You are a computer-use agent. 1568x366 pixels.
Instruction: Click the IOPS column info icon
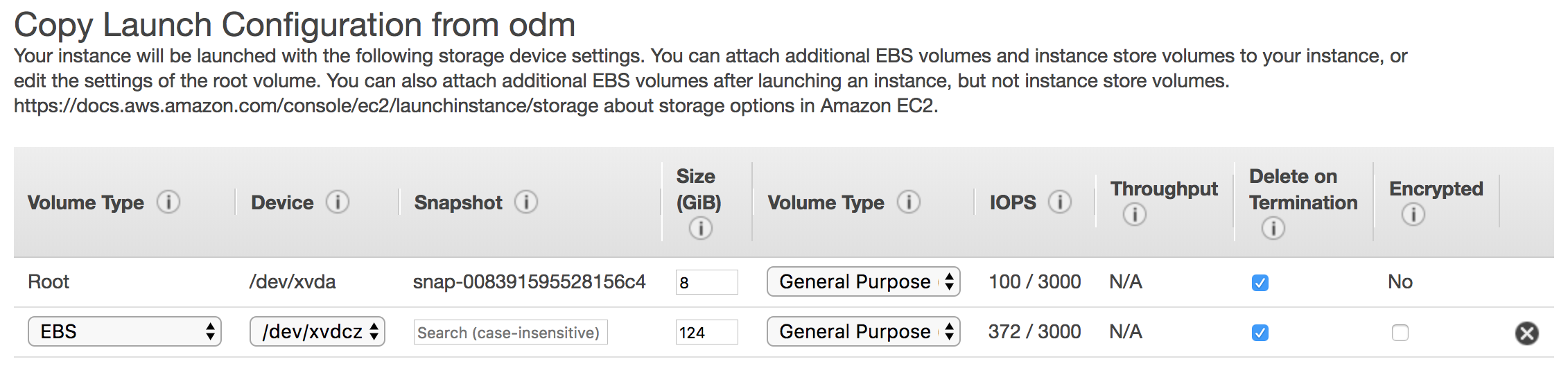[x=1060, y=202]
